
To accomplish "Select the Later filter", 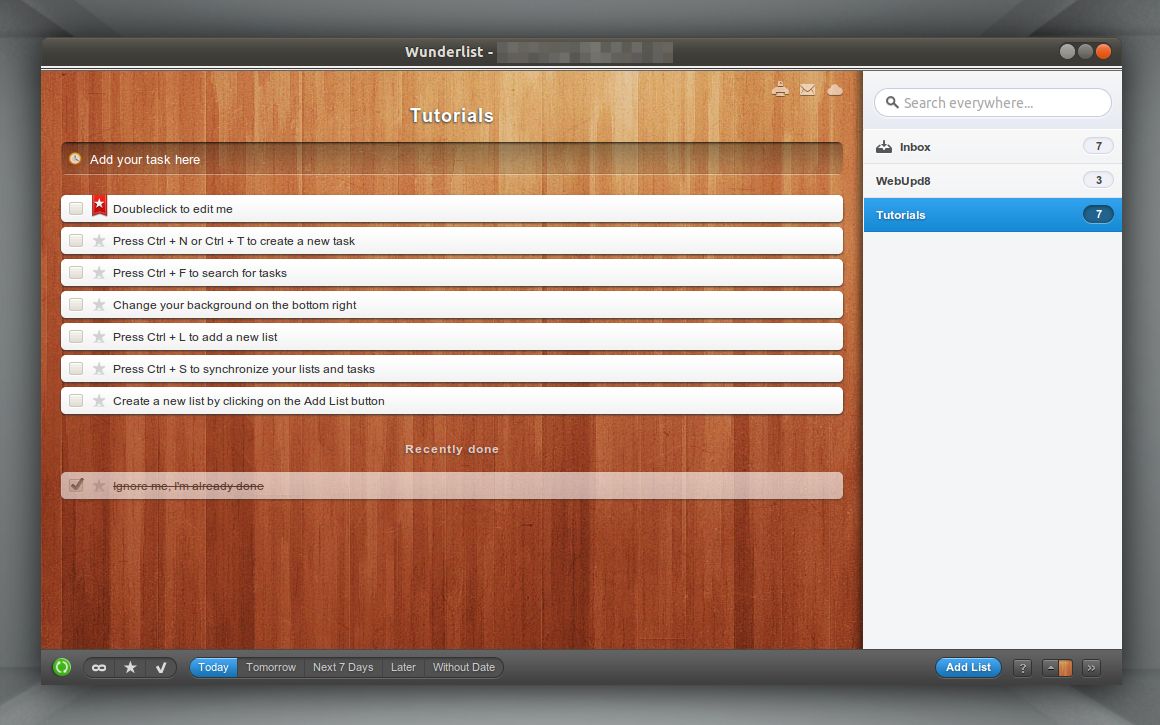I will pyautogui.click(x=403, y=667).
